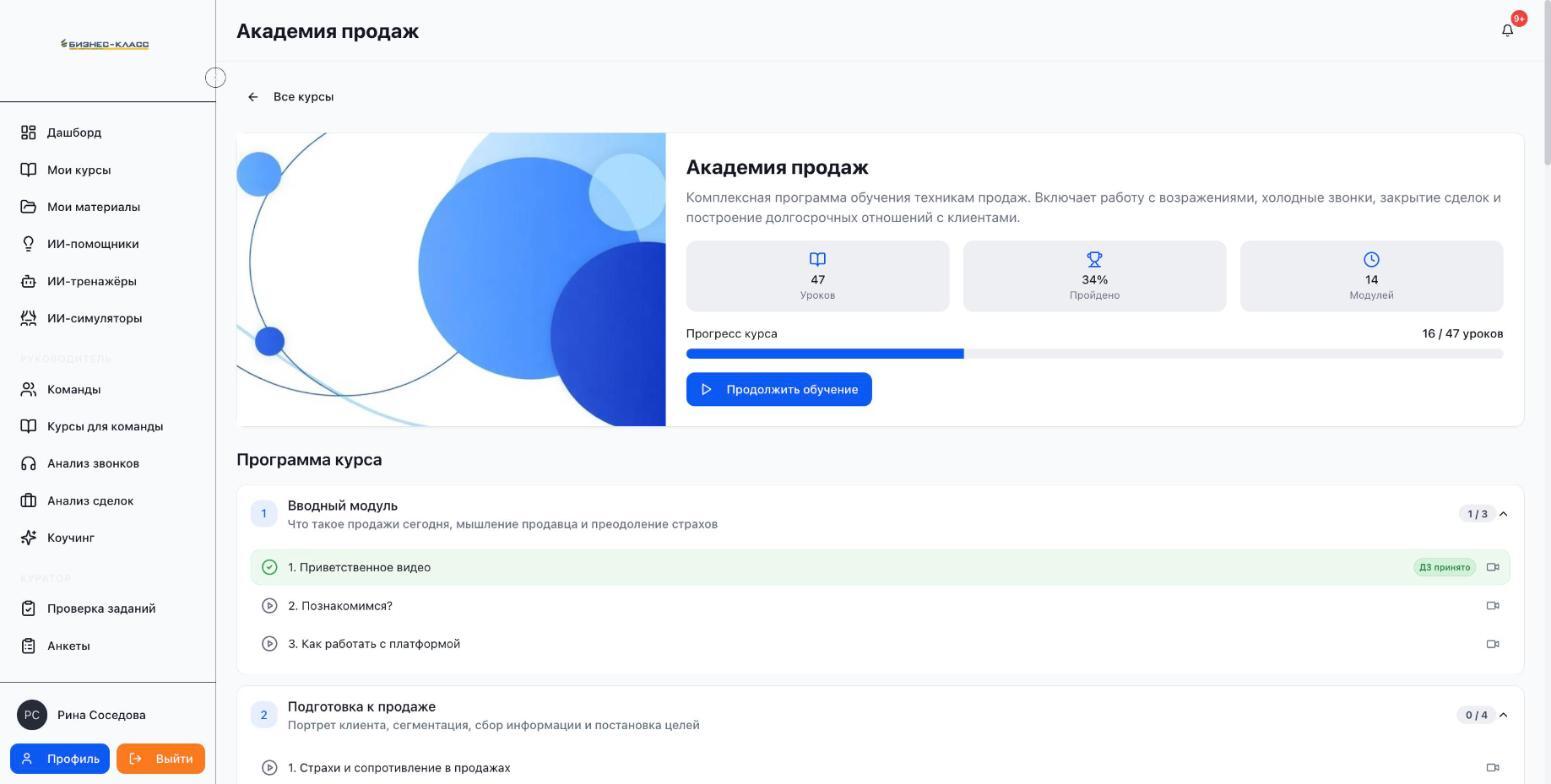
Task: Open the Мои курсы menu item
Action: [108, 170]
